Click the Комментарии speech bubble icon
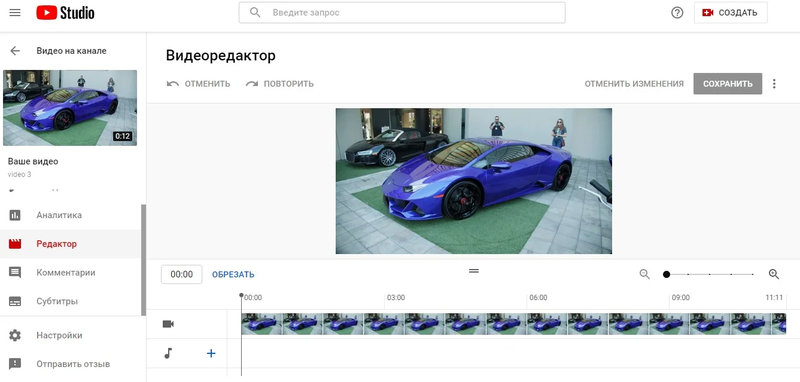 [x=15, y=272]
